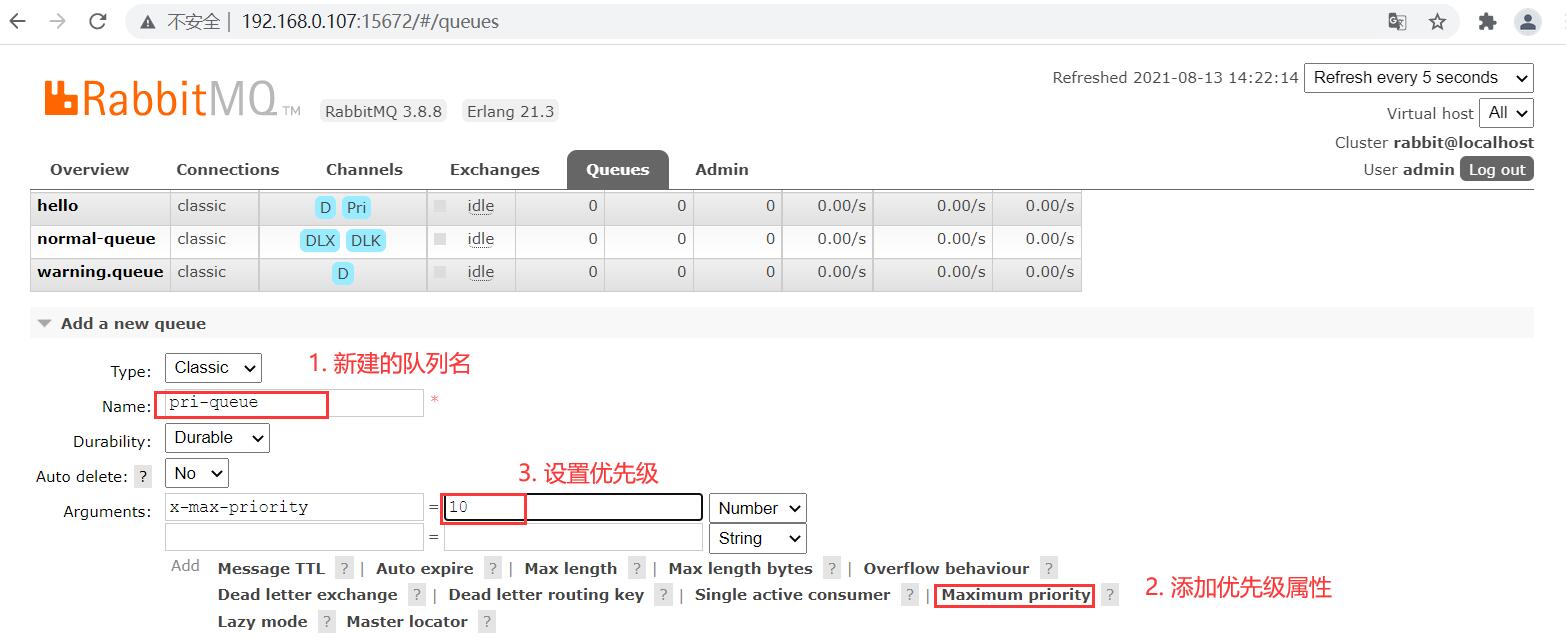Click the translate page icon
1566x637 pixels.
point(1398,21)
